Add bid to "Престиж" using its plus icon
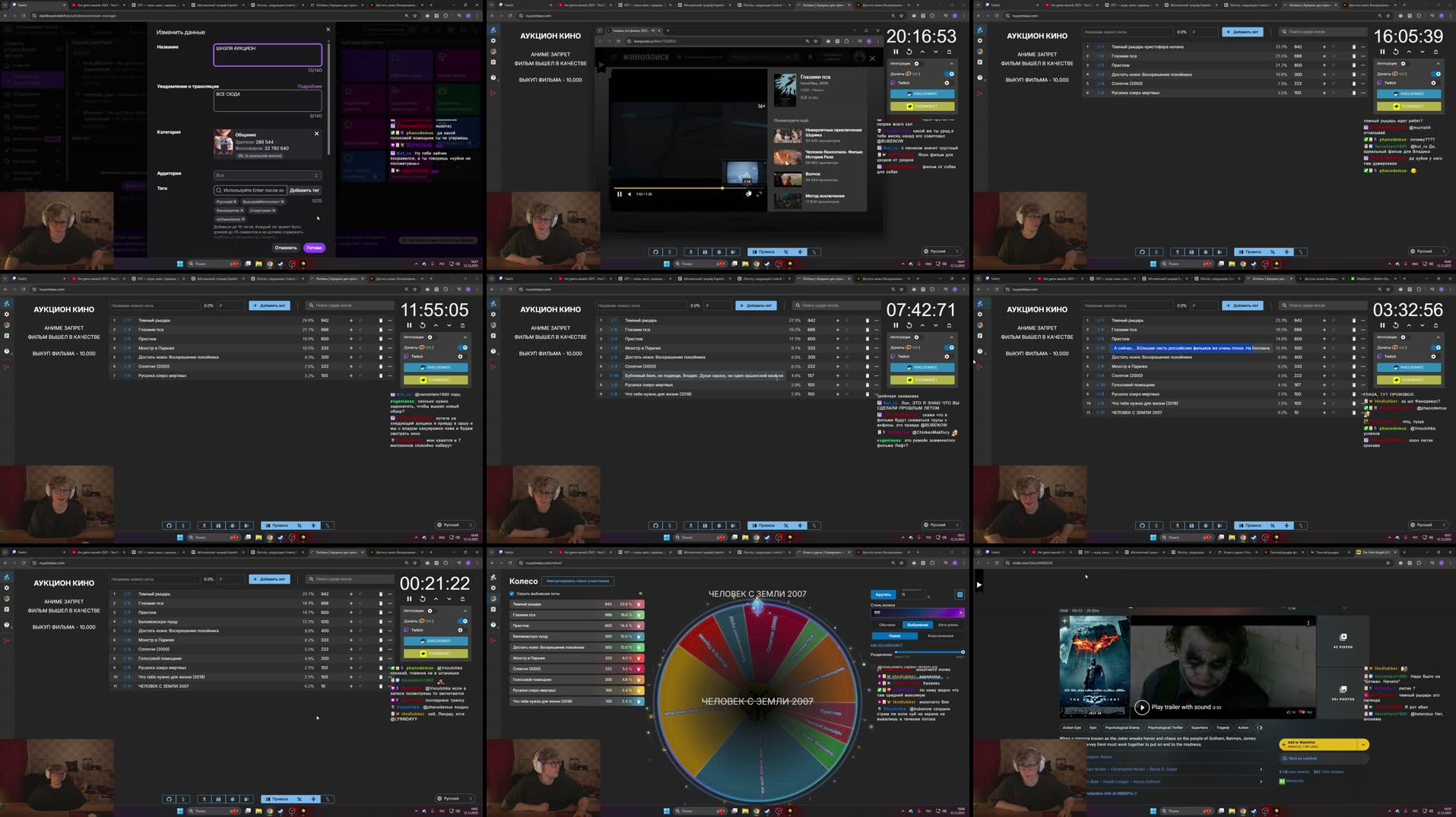The width and height of the screenshot is (1456, 817). click(837, 339)
